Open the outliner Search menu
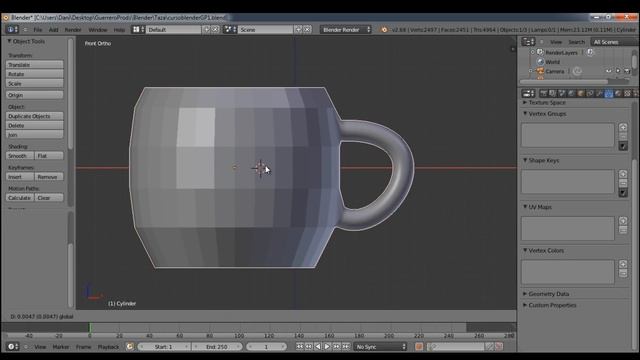This screenshot has height=360, width=640. 576,42
